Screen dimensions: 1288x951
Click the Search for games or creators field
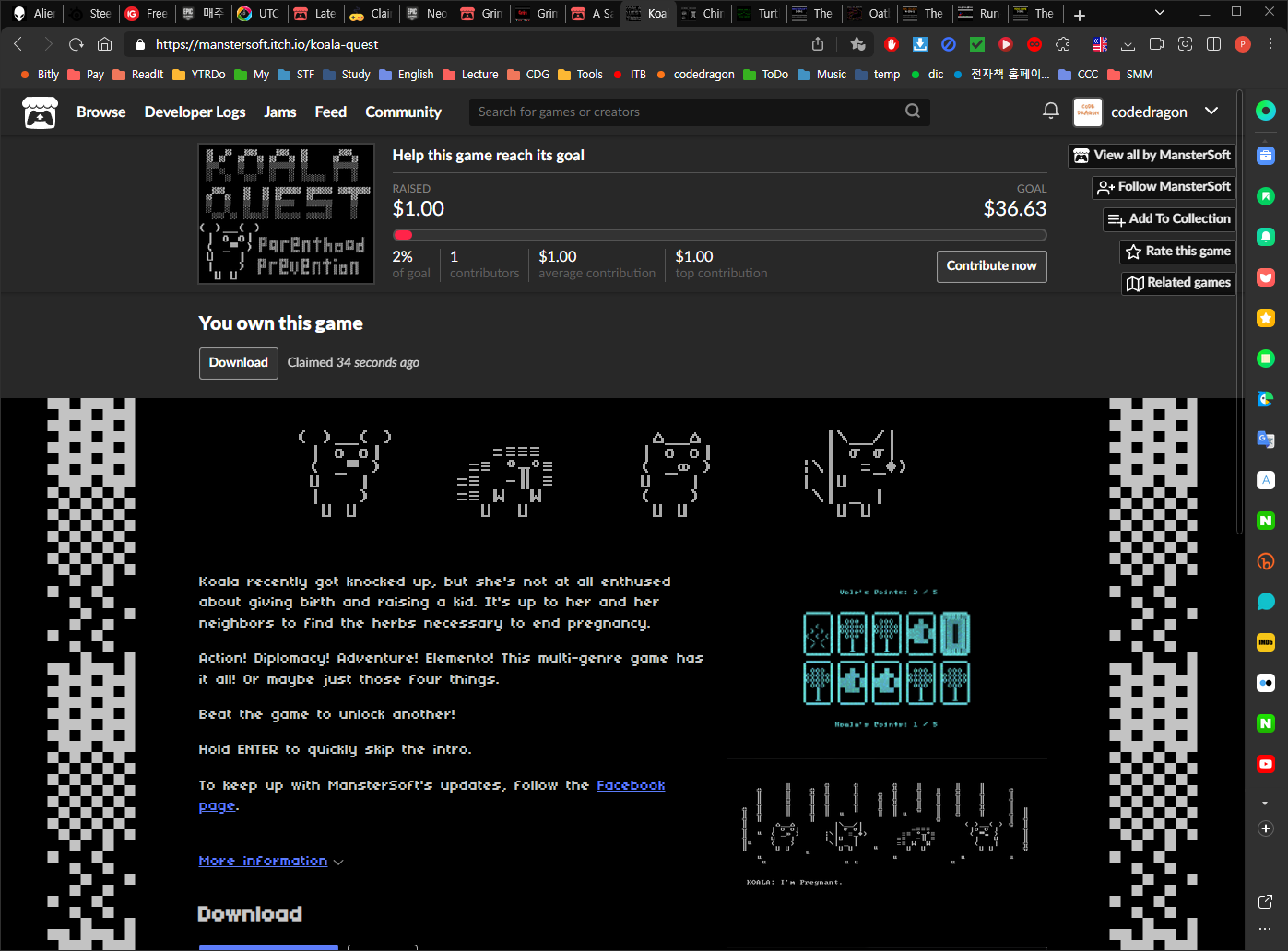coord(699,112)
